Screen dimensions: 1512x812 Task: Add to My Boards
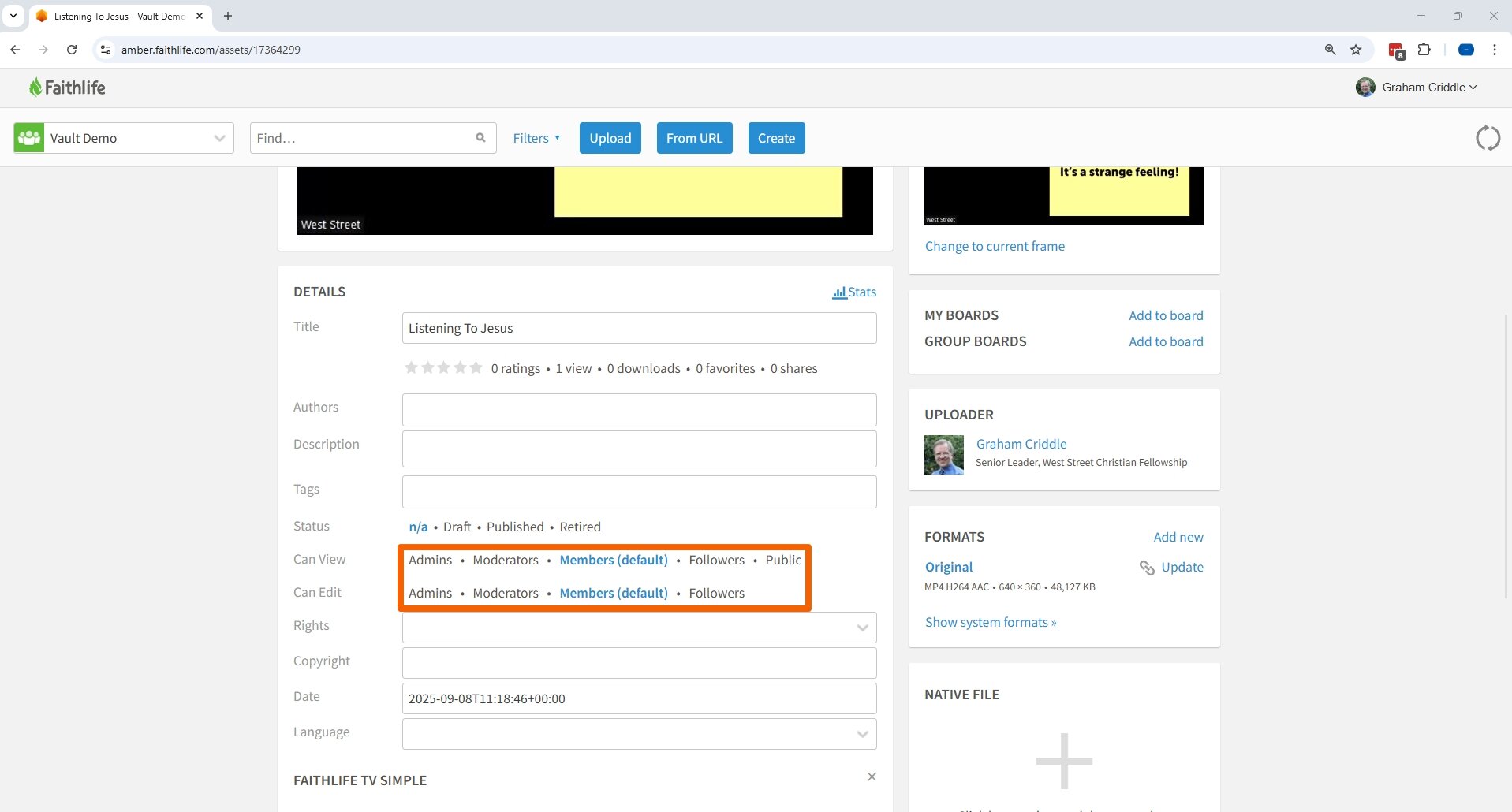pyautogui.click(x=1166, y=315)
